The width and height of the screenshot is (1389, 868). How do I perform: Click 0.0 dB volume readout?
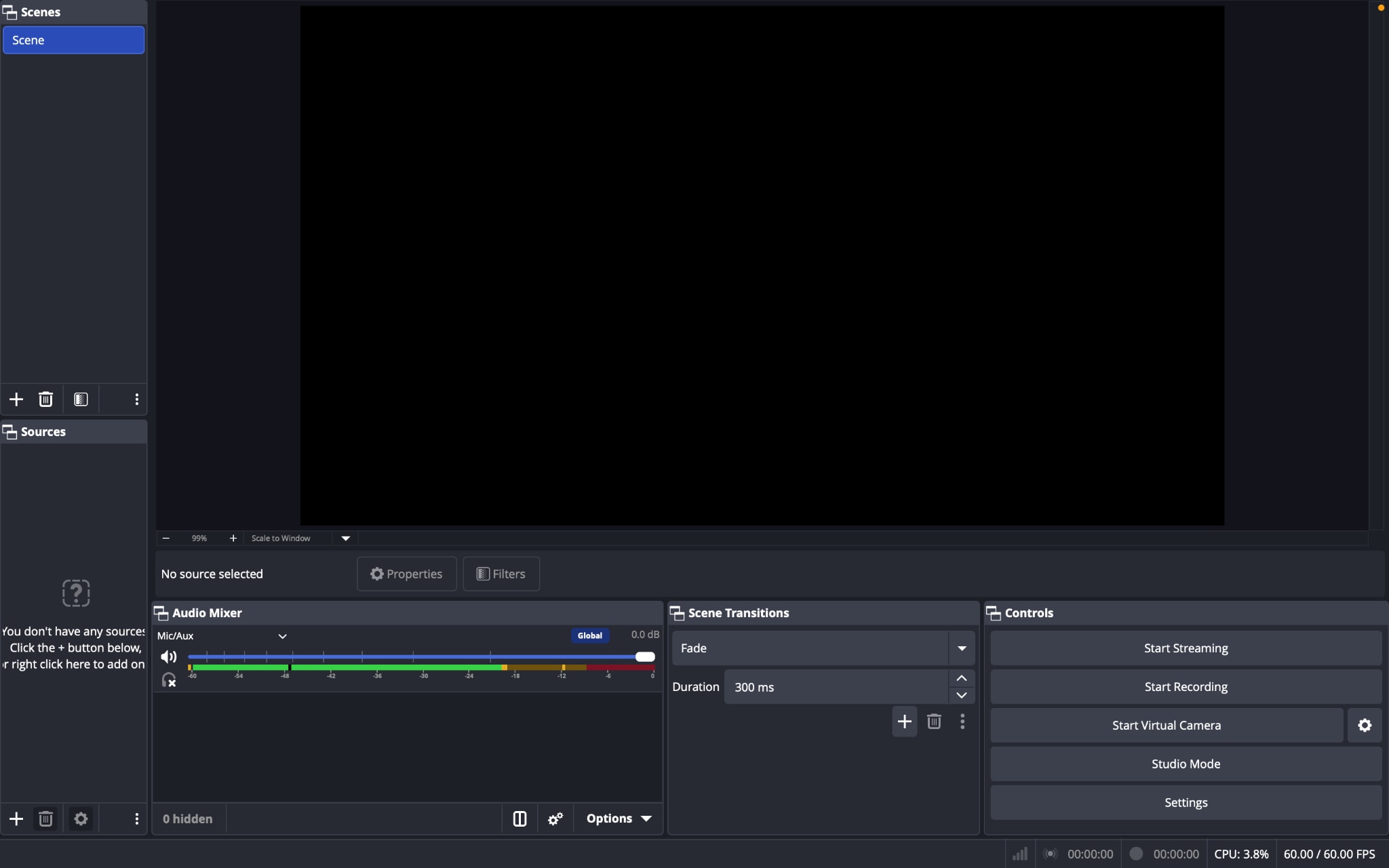[x=645, y=635]
